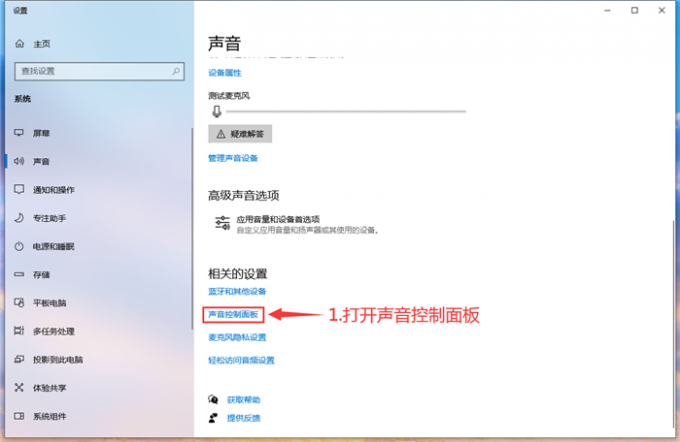Open 轻松访问音频设置 link
Viewport: 680px width, 442px height.
click(241, 360)
